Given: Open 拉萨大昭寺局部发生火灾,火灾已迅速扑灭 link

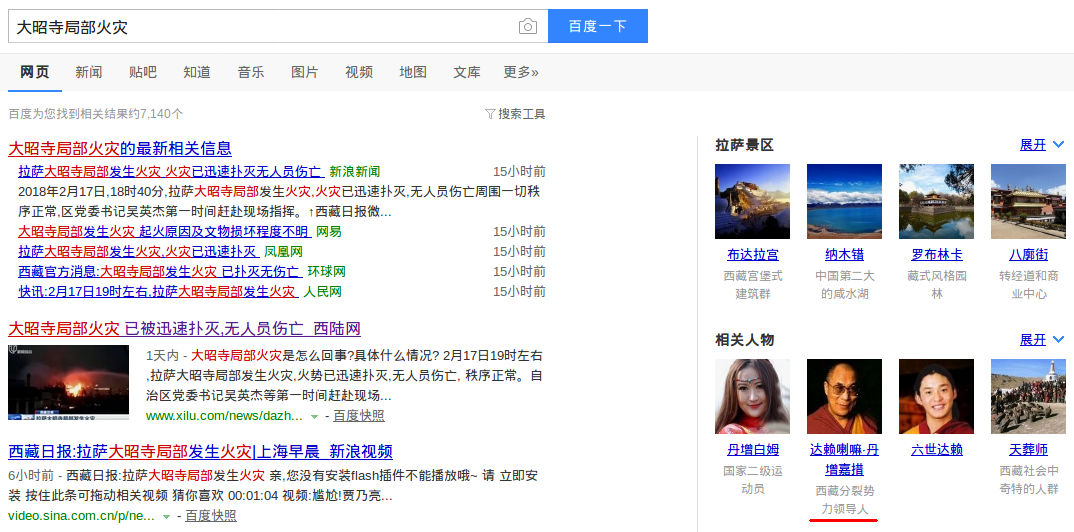Looking at the screenshot, I should [138, 251].
